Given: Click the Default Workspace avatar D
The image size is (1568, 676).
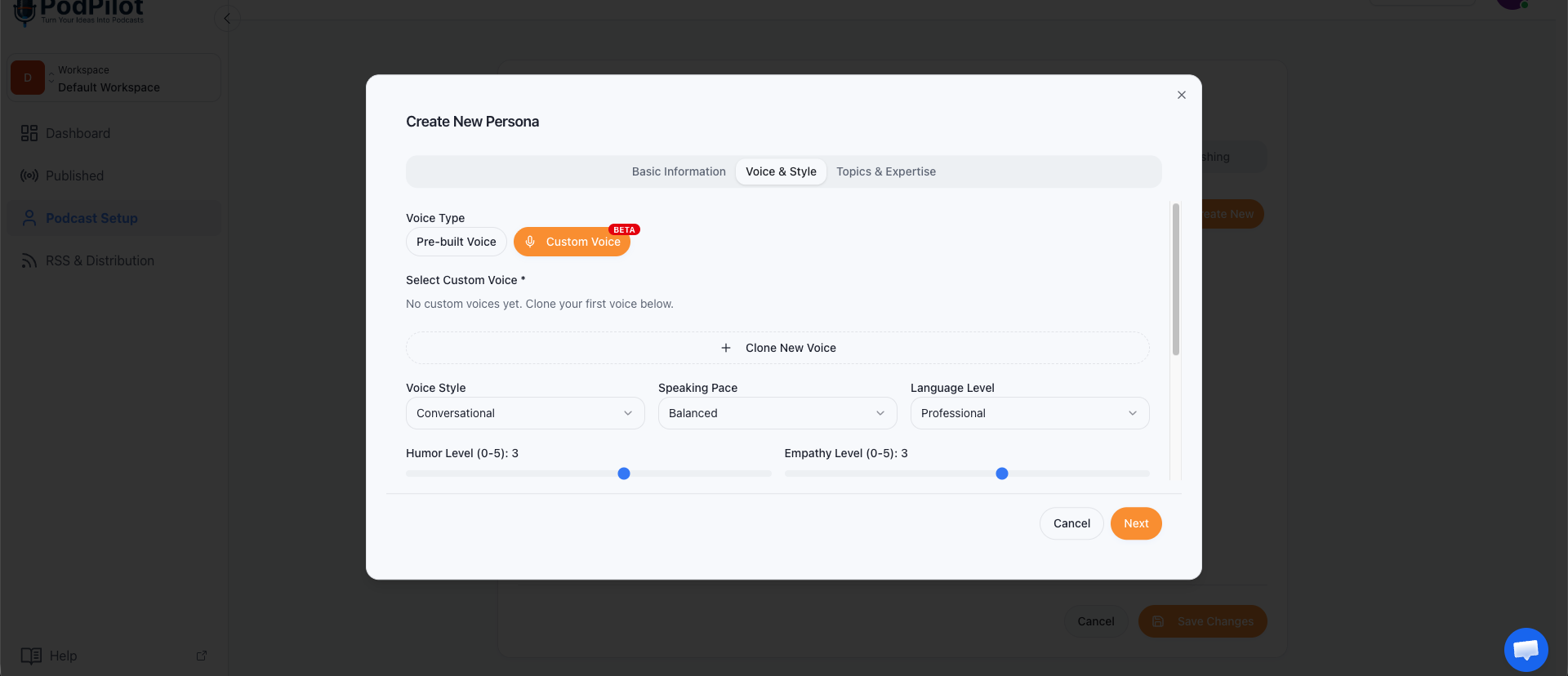Looking at the screenshot, I should [x=28, y=78].
